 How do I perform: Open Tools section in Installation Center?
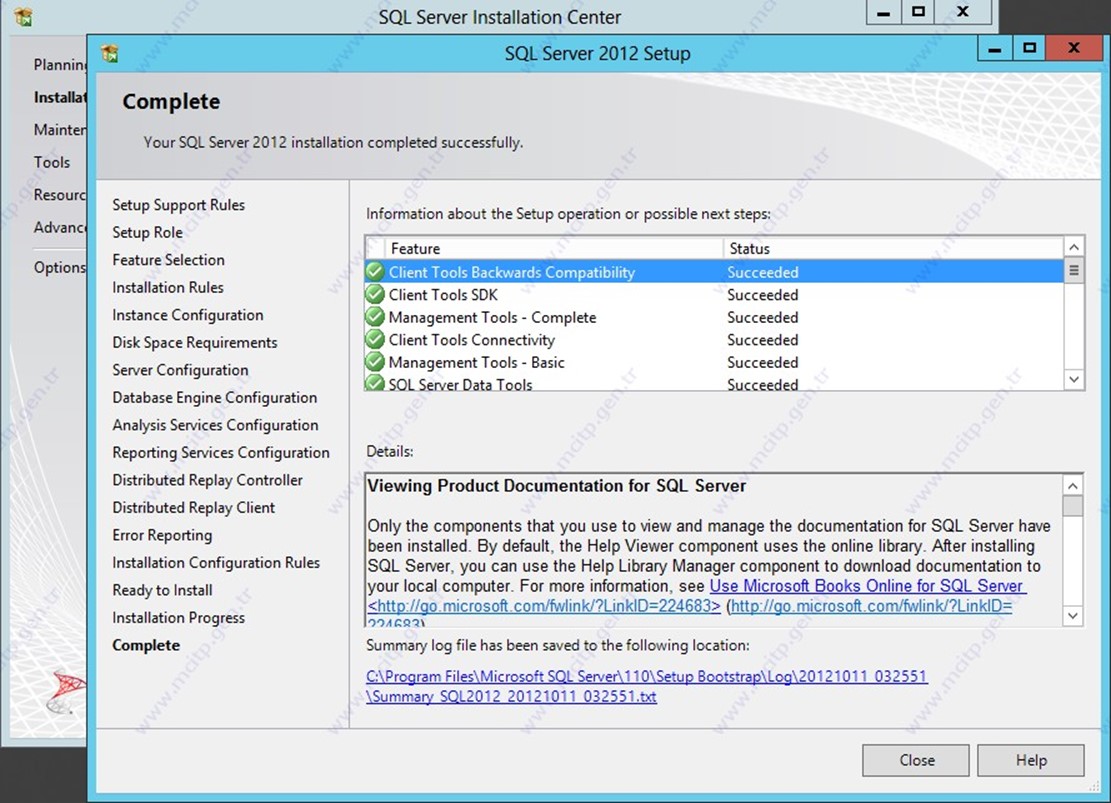coord(52,162)
